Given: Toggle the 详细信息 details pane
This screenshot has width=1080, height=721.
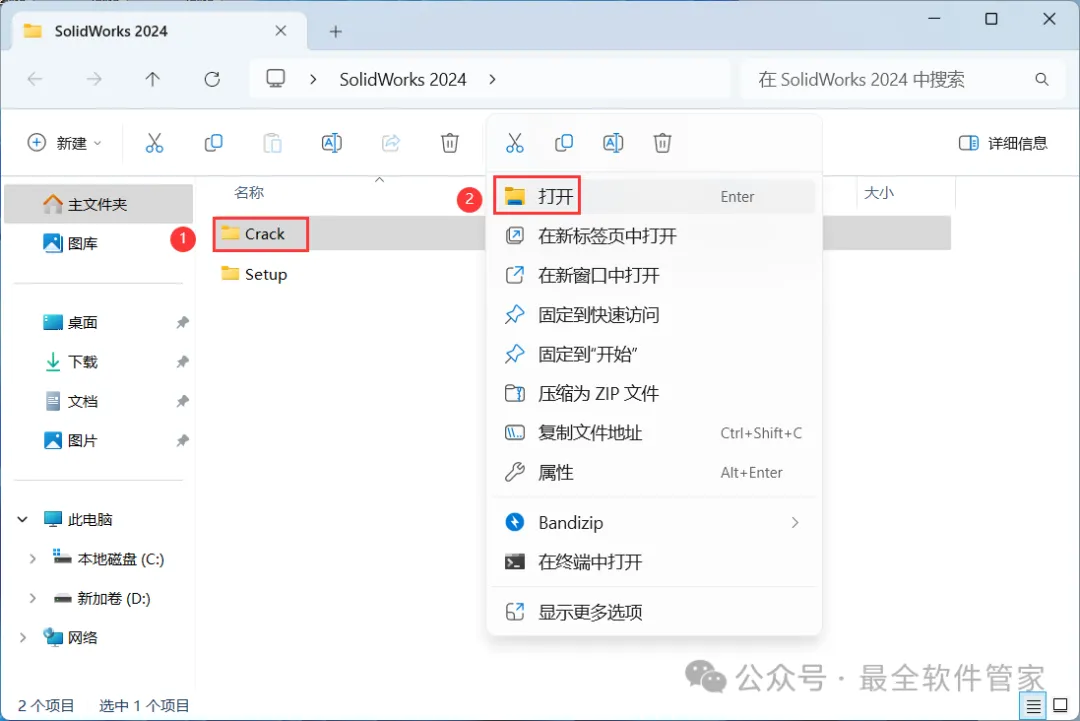Looking at the screenshot, I should point(1003,143).
